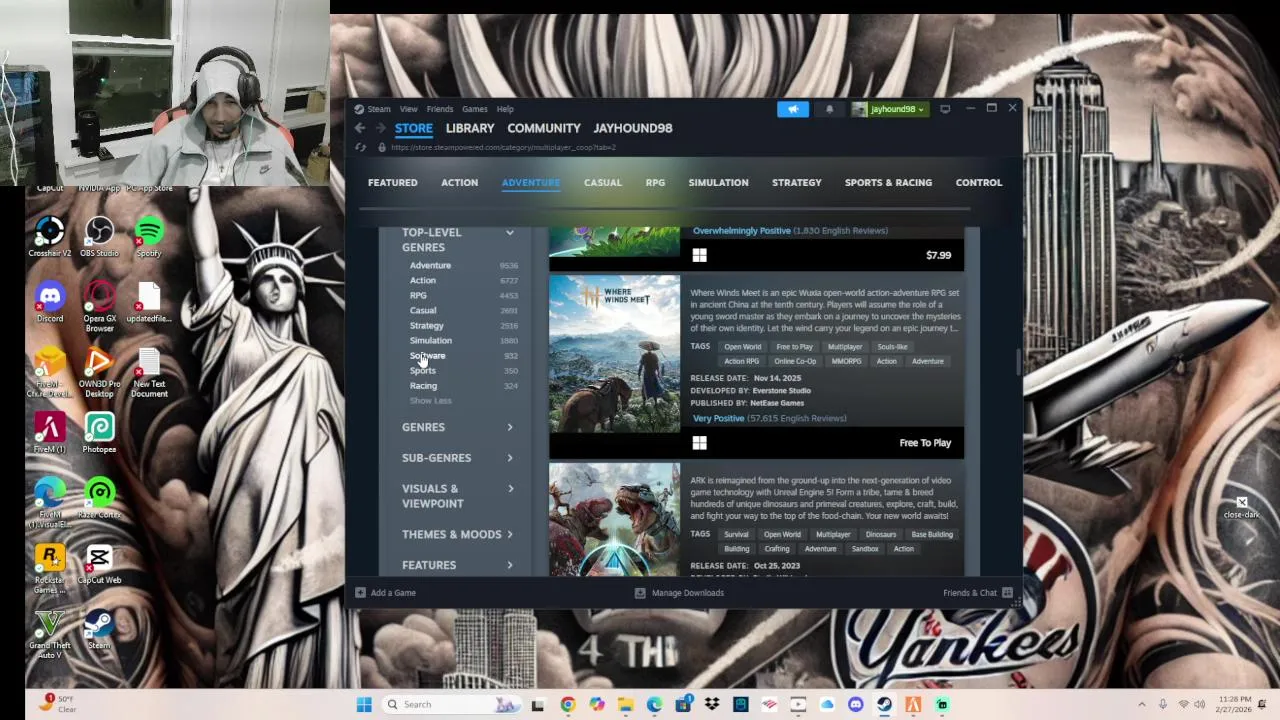Screen dimensions: 1280x720
Task: Click the Steam announcements megaphone icon
Action: [792, 109]
